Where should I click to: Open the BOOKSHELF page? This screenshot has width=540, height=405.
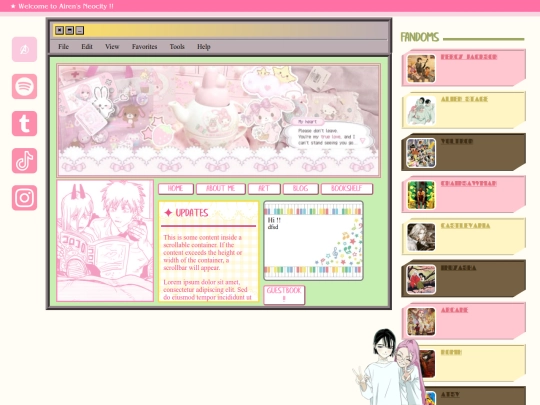tap(346, 189)
